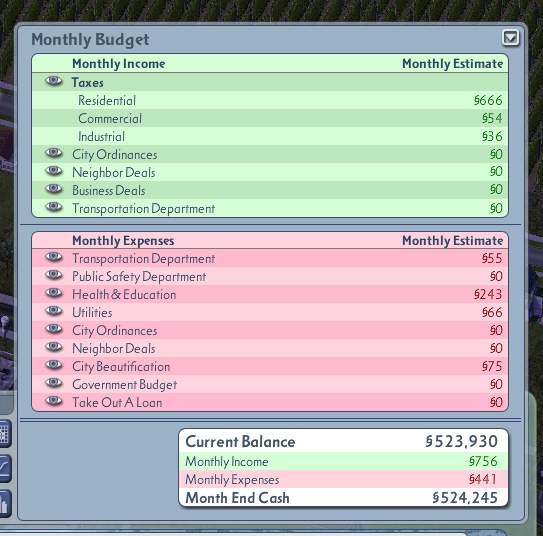Click the data grid icon on left edge
The width and height of the screenshot is (543, 536).
tap(5, 434)
